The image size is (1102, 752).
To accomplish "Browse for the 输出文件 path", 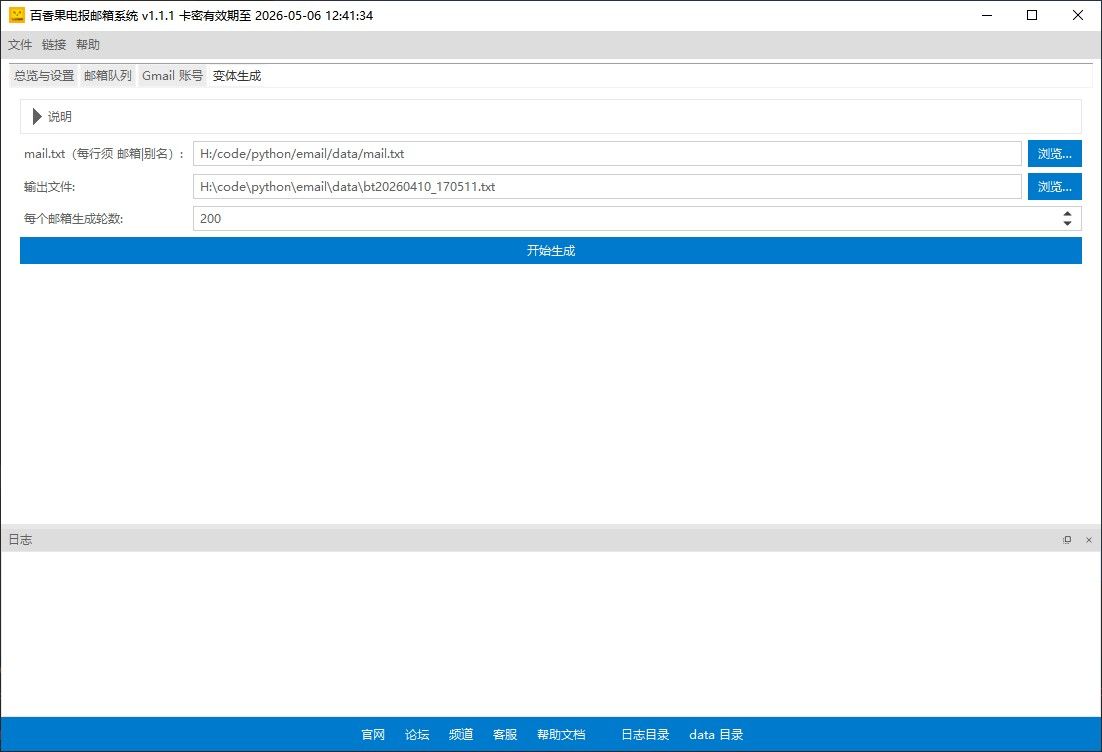I will tap(1054, 187).
